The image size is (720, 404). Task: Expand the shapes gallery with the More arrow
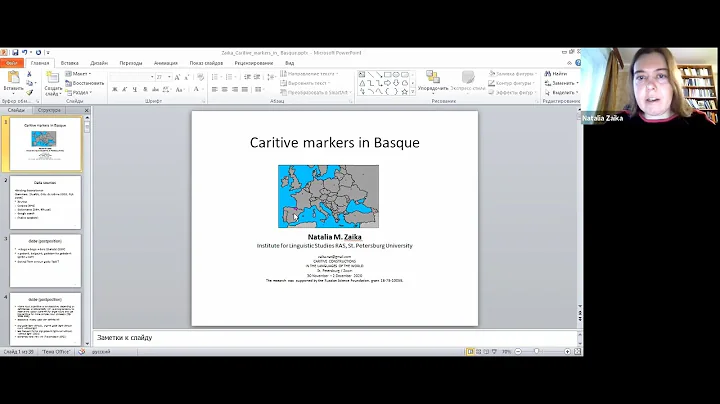click(412, 92)
